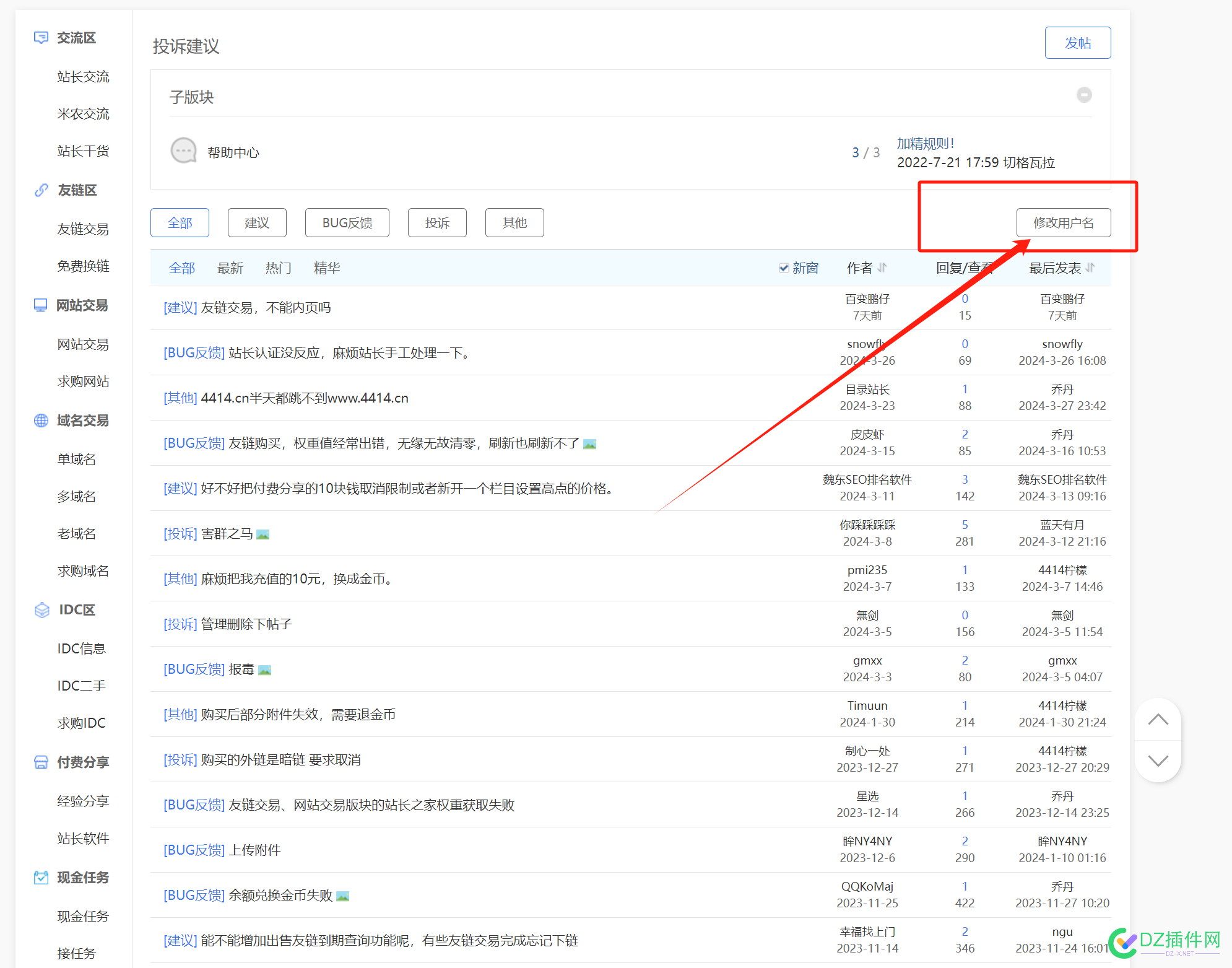
Task: Click image icon beside 报毒 thread
Action: pos(264,670)
